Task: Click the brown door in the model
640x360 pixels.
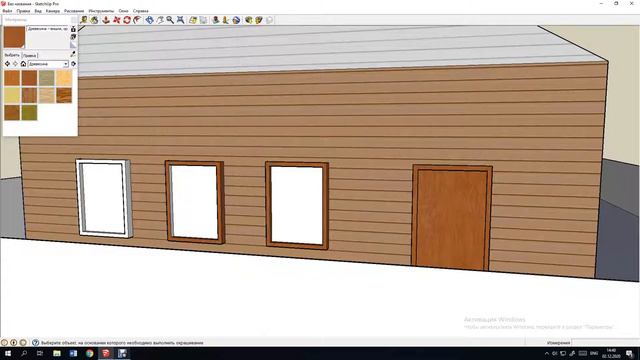Action: (452, 219)
